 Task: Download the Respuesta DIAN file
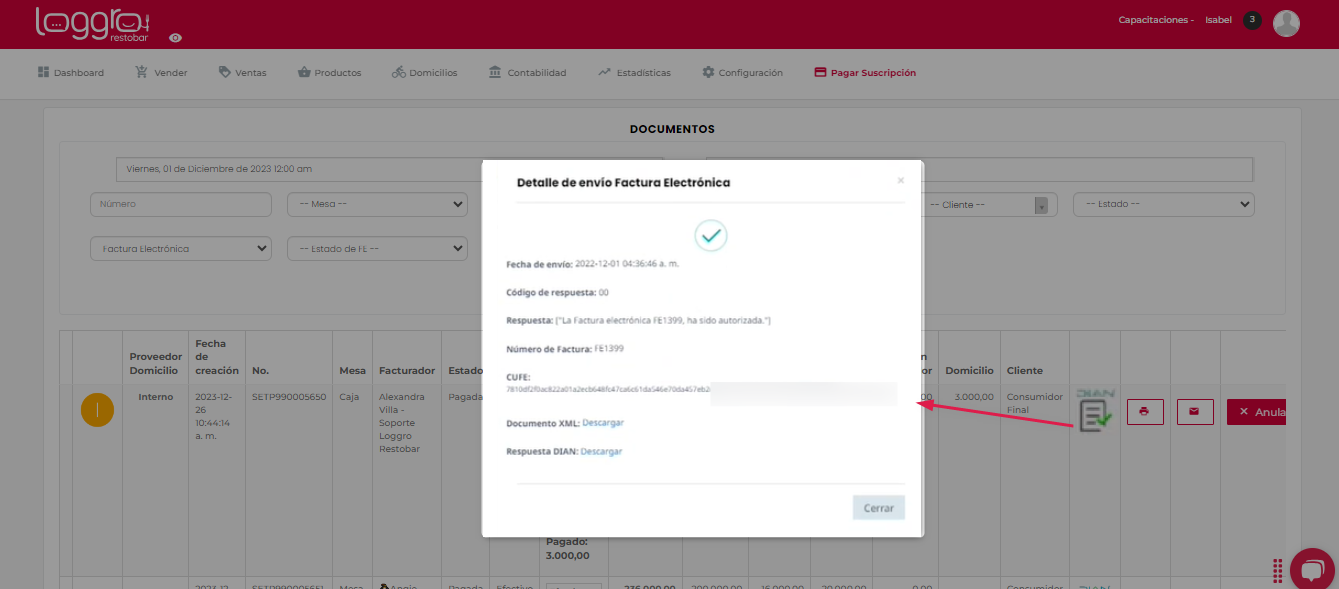tap(601, 452)
